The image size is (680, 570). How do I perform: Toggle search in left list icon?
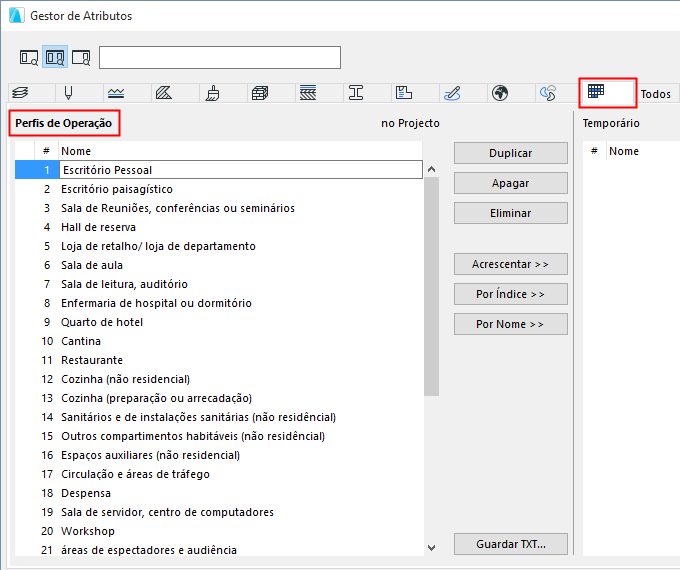pos(29,57)
